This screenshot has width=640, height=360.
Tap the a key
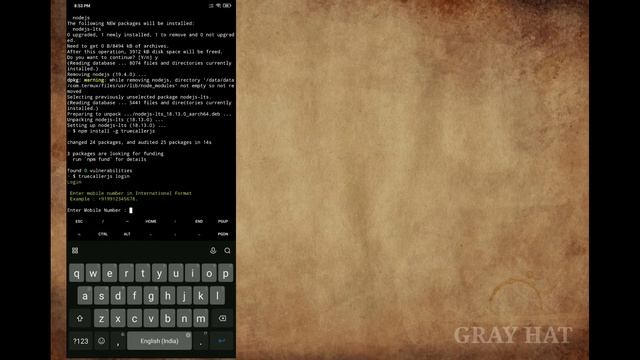pos(85,296)
